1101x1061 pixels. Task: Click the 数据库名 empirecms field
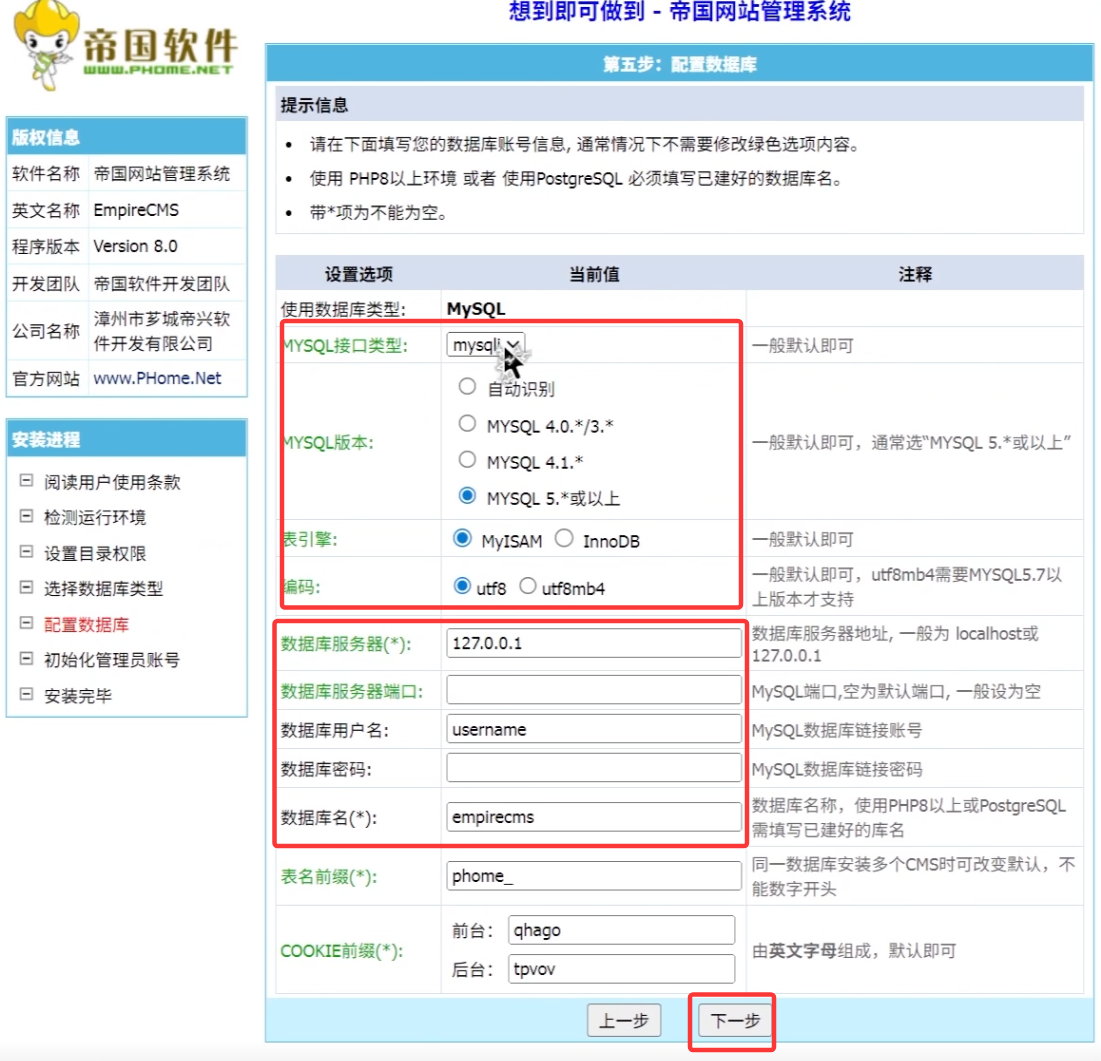[594, 817]
